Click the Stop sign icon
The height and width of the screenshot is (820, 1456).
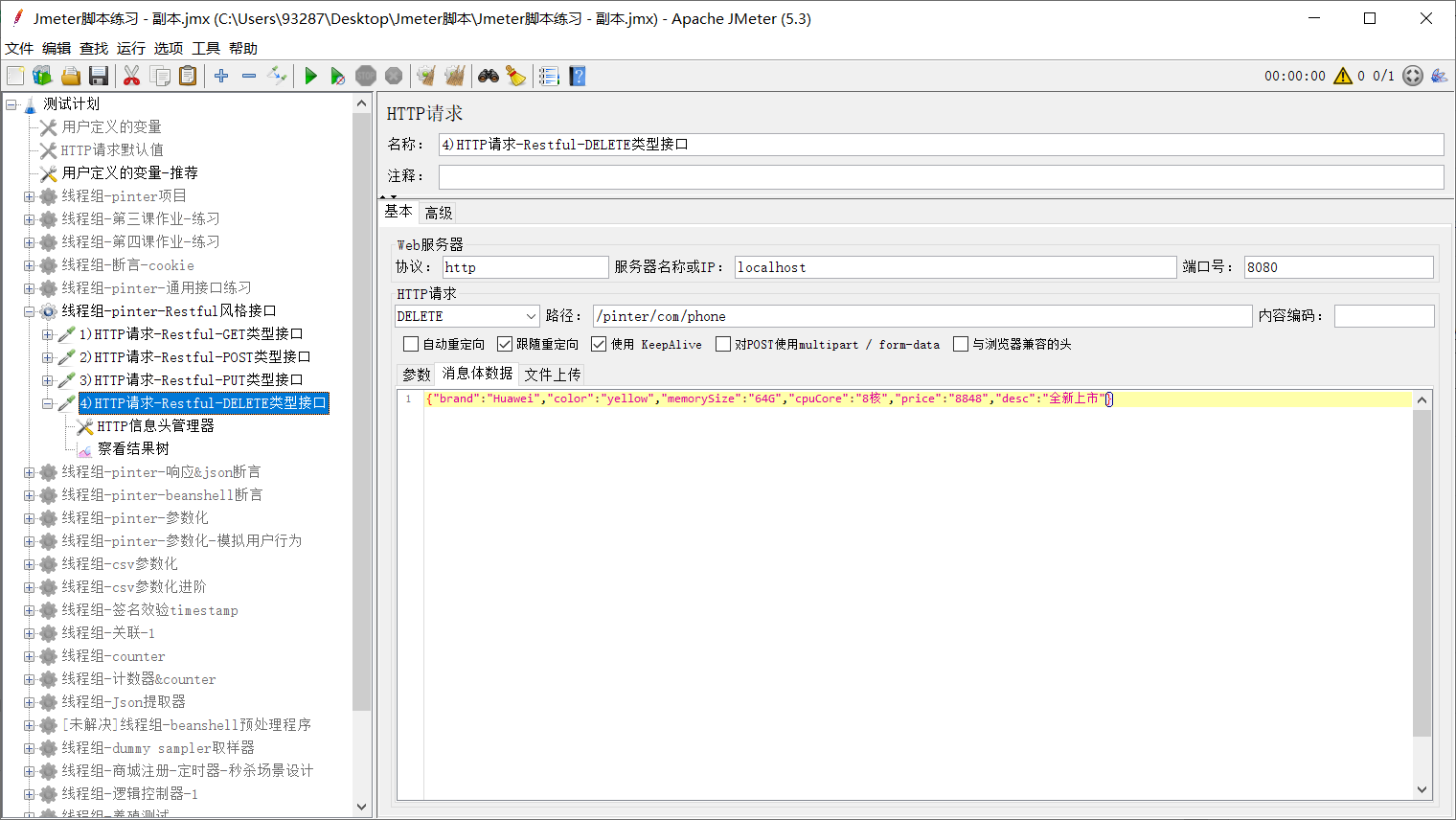[366, 76]
